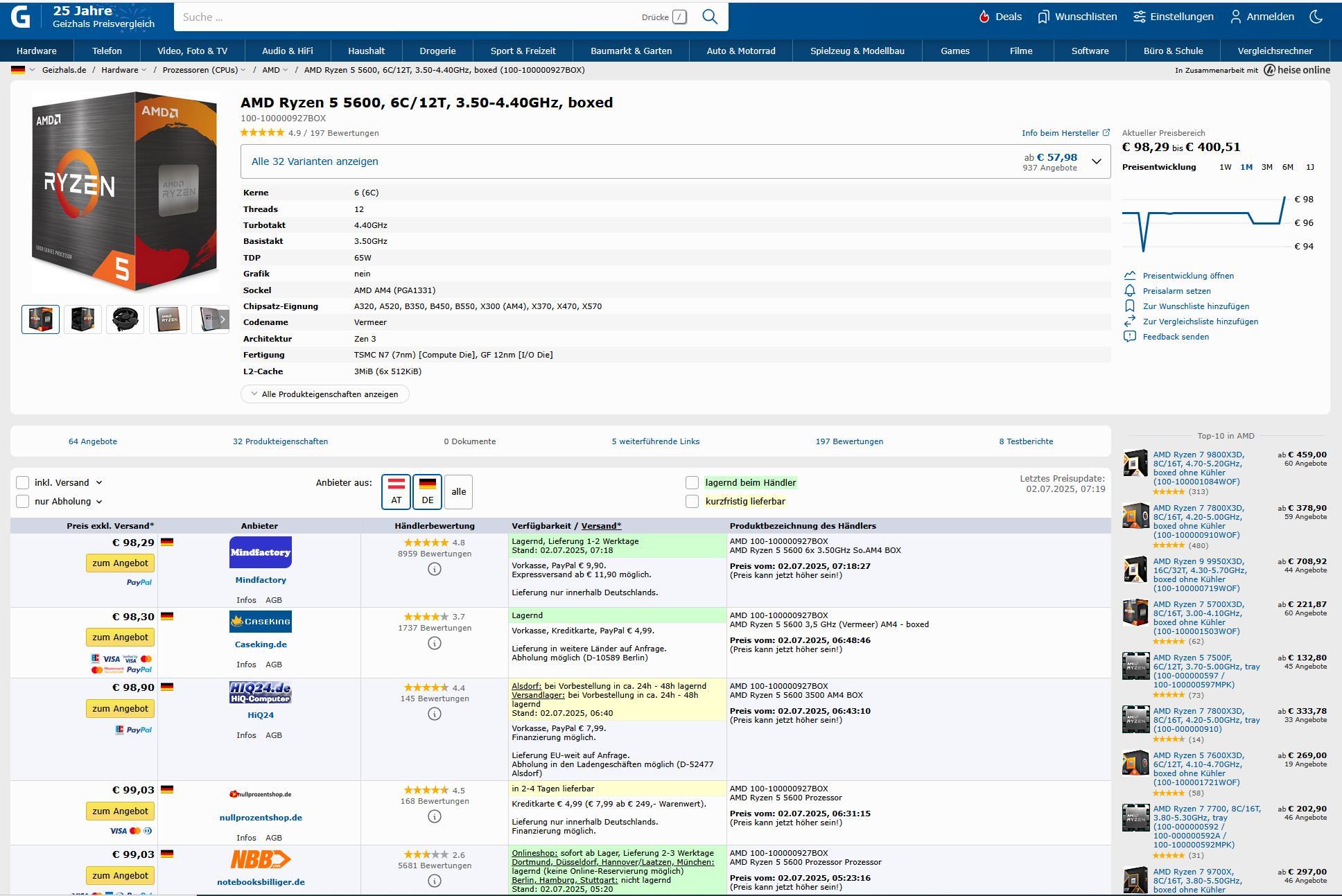Jump to 8 Testberichte section
The width and height of the screenshot is (1342, 896).
click(1026, 441)
